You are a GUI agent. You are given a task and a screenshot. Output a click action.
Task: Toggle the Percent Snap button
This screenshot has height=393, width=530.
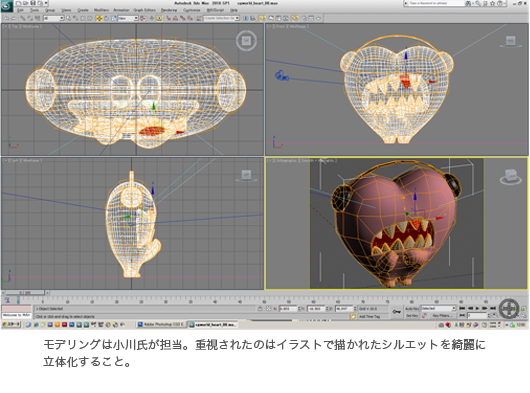[x=183, y=18]
